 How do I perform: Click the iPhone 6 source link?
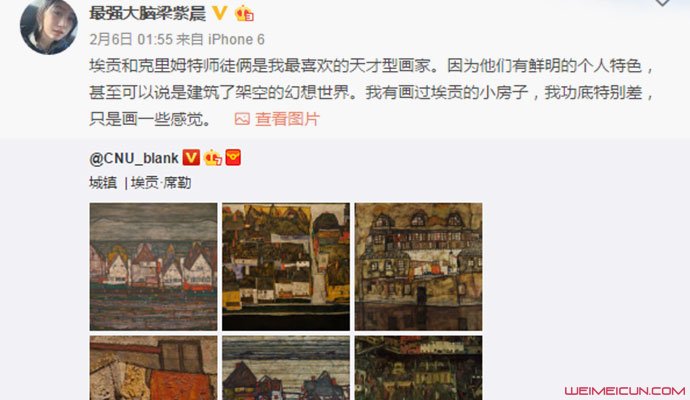(236, 40)
